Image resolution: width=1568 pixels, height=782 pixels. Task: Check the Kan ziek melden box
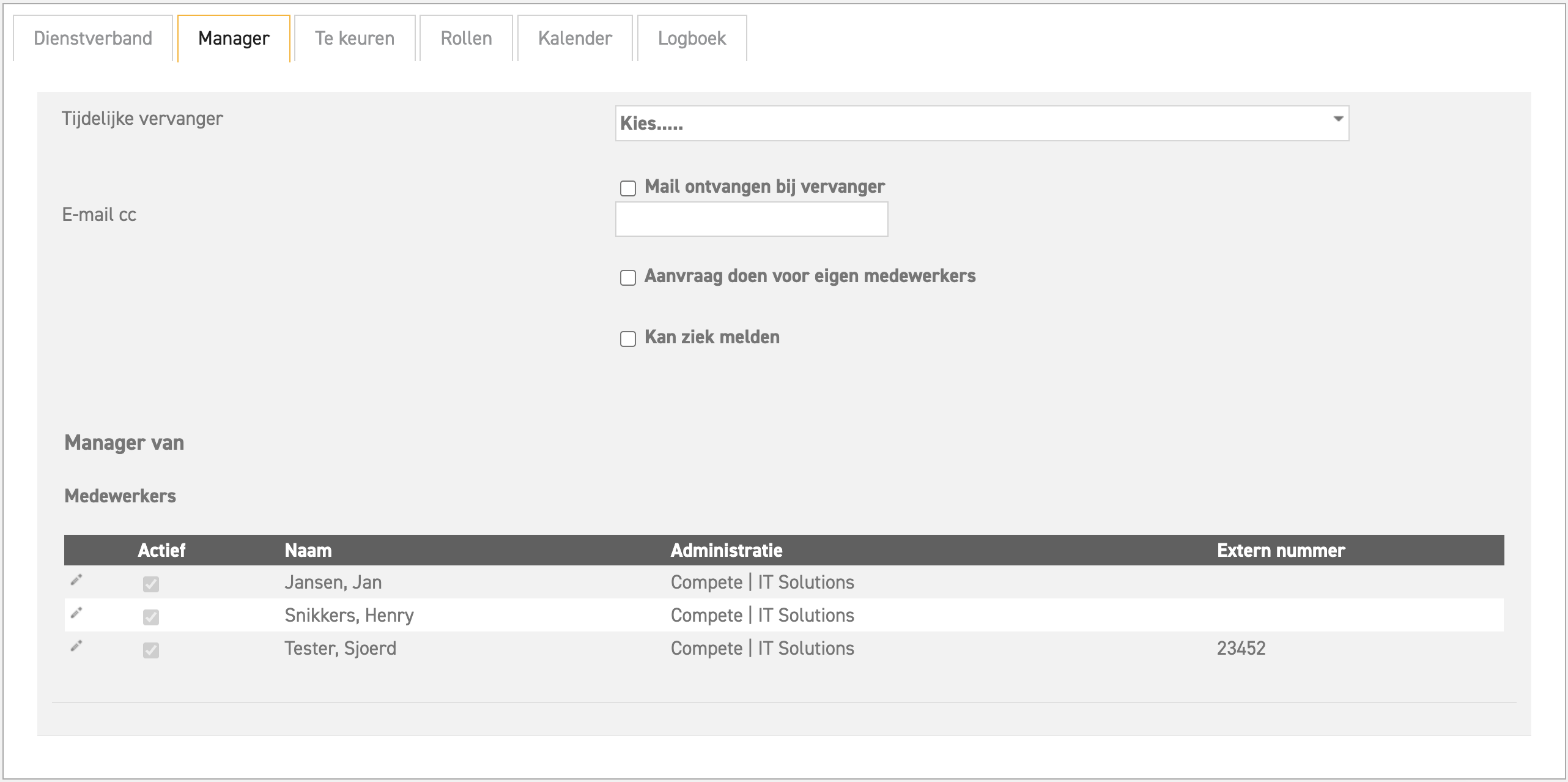coord(628,339)
